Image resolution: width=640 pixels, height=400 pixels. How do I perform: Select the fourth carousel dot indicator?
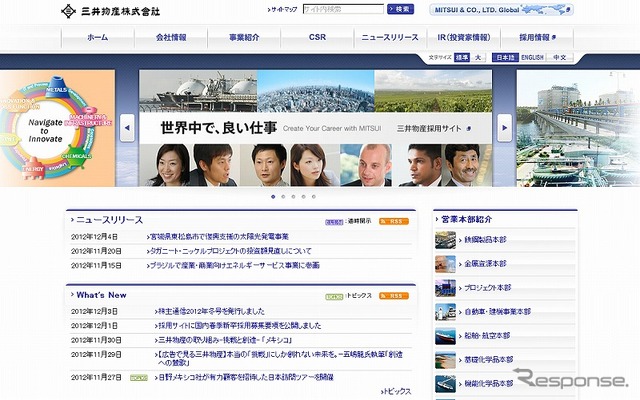pyautogui.click(x=303, y=197)
